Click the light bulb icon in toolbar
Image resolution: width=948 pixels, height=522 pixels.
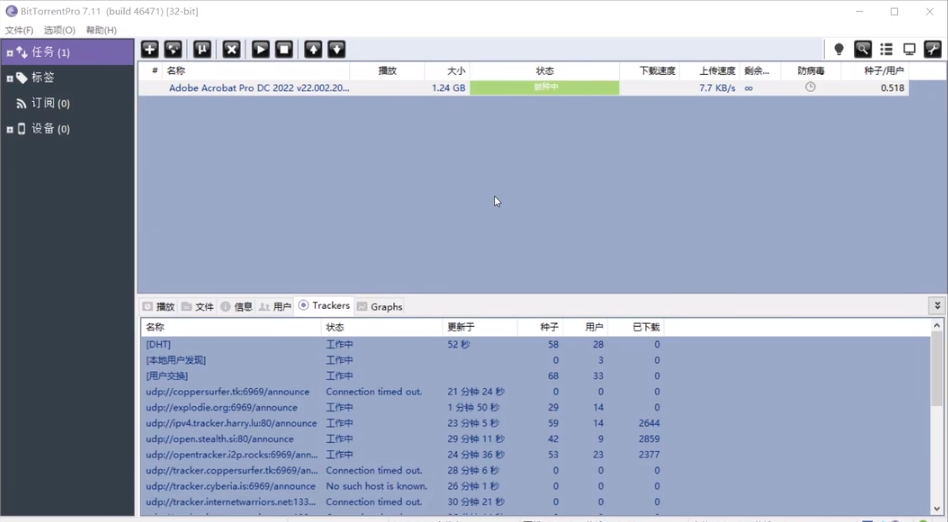coord(839,49)
